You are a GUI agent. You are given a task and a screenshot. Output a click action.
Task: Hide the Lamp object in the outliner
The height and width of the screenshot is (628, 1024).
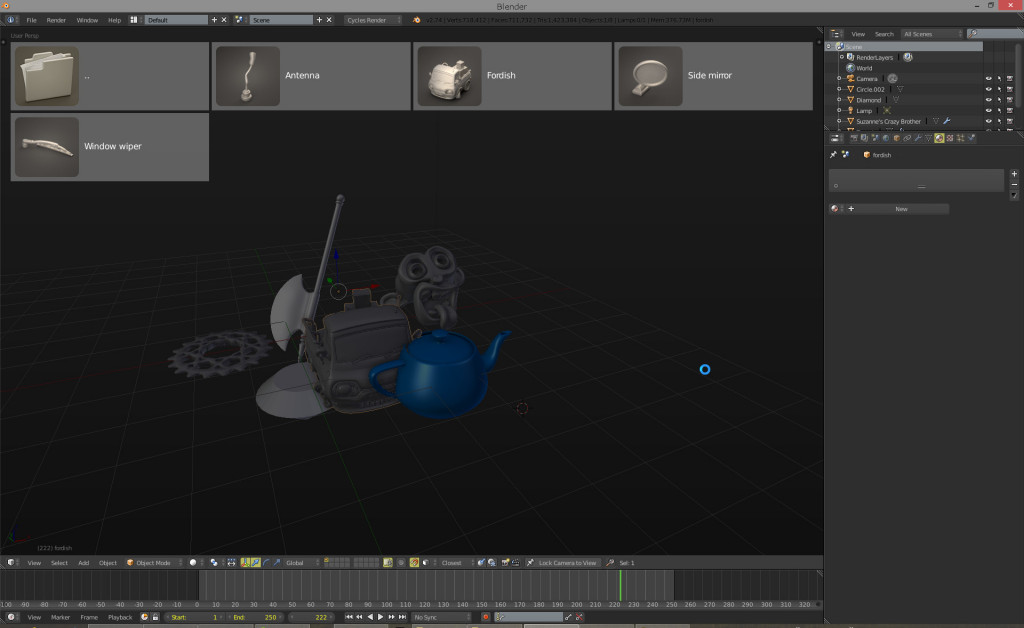988,110
